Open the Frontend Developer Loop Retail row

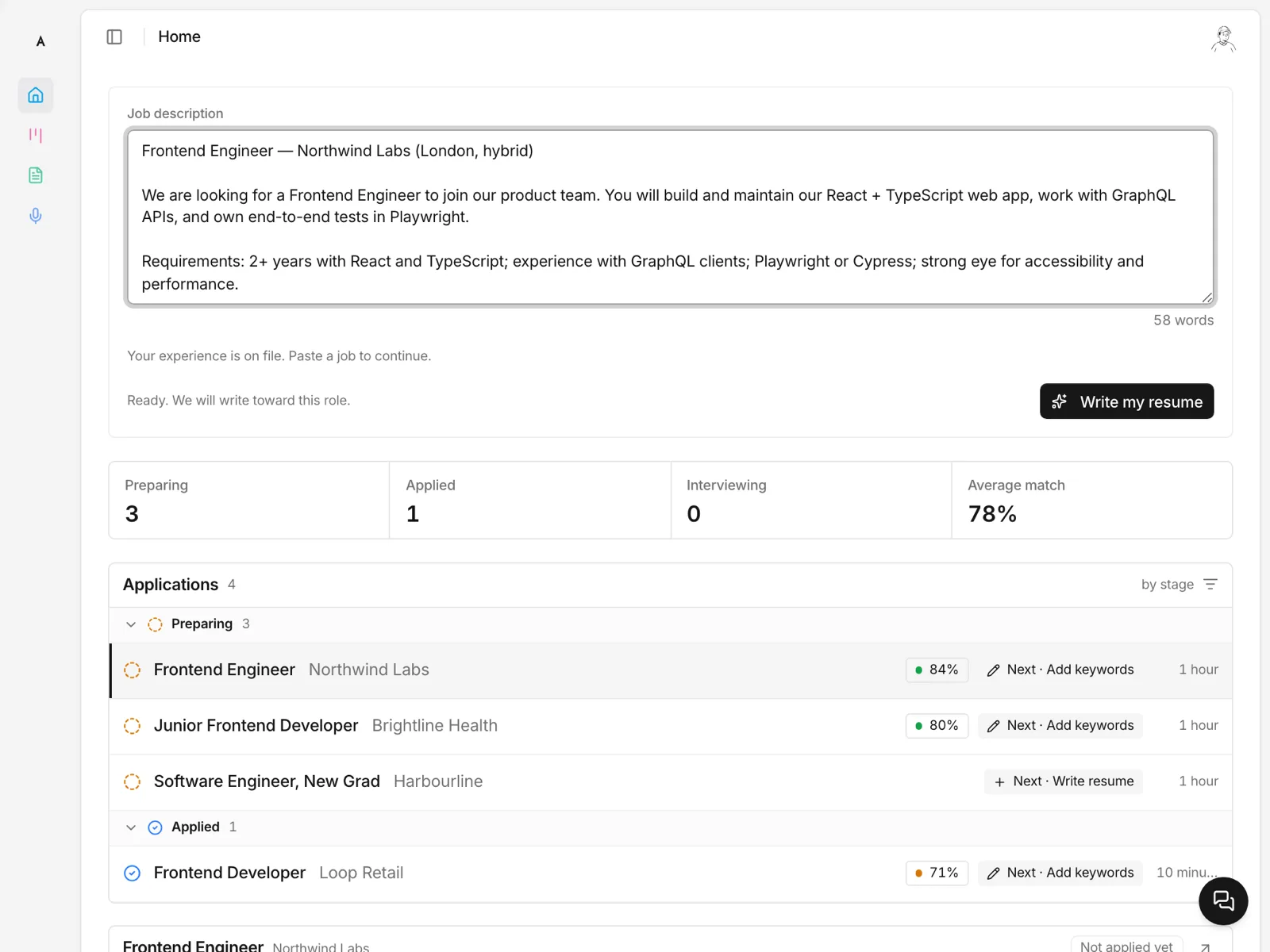pos(671,873)
